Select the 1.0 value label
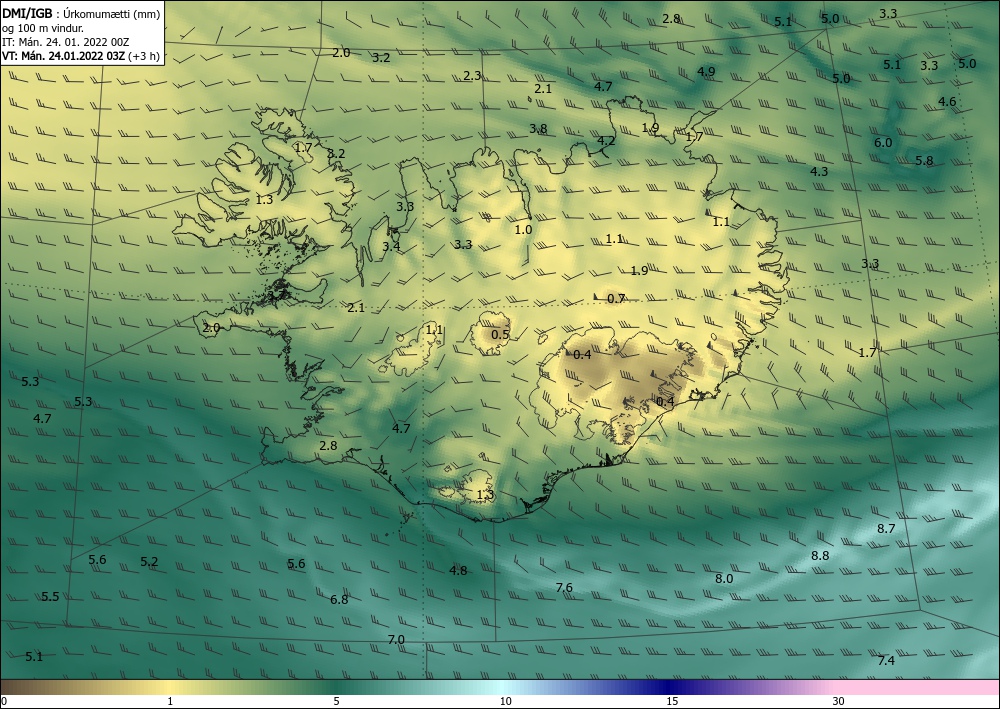1000x709 pixels. tap(524, 230)
